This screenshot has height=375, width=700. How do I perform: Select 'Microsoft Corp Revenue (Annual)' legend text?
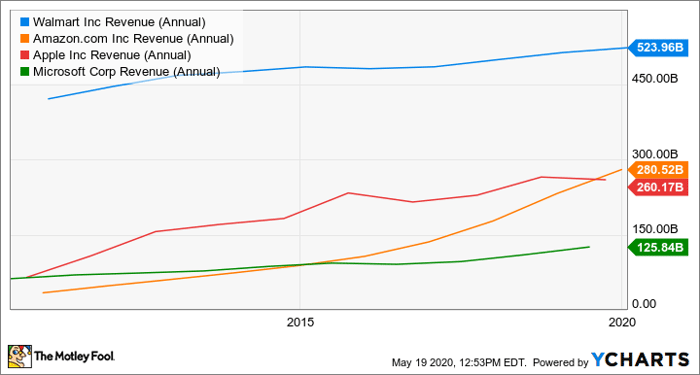(127, 72)
